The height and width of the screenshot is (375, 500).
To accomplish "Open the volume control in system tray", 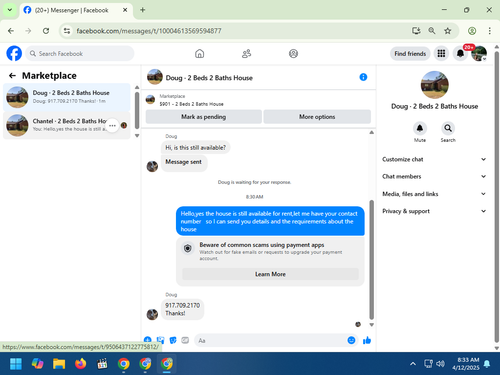I will point(440,364).
